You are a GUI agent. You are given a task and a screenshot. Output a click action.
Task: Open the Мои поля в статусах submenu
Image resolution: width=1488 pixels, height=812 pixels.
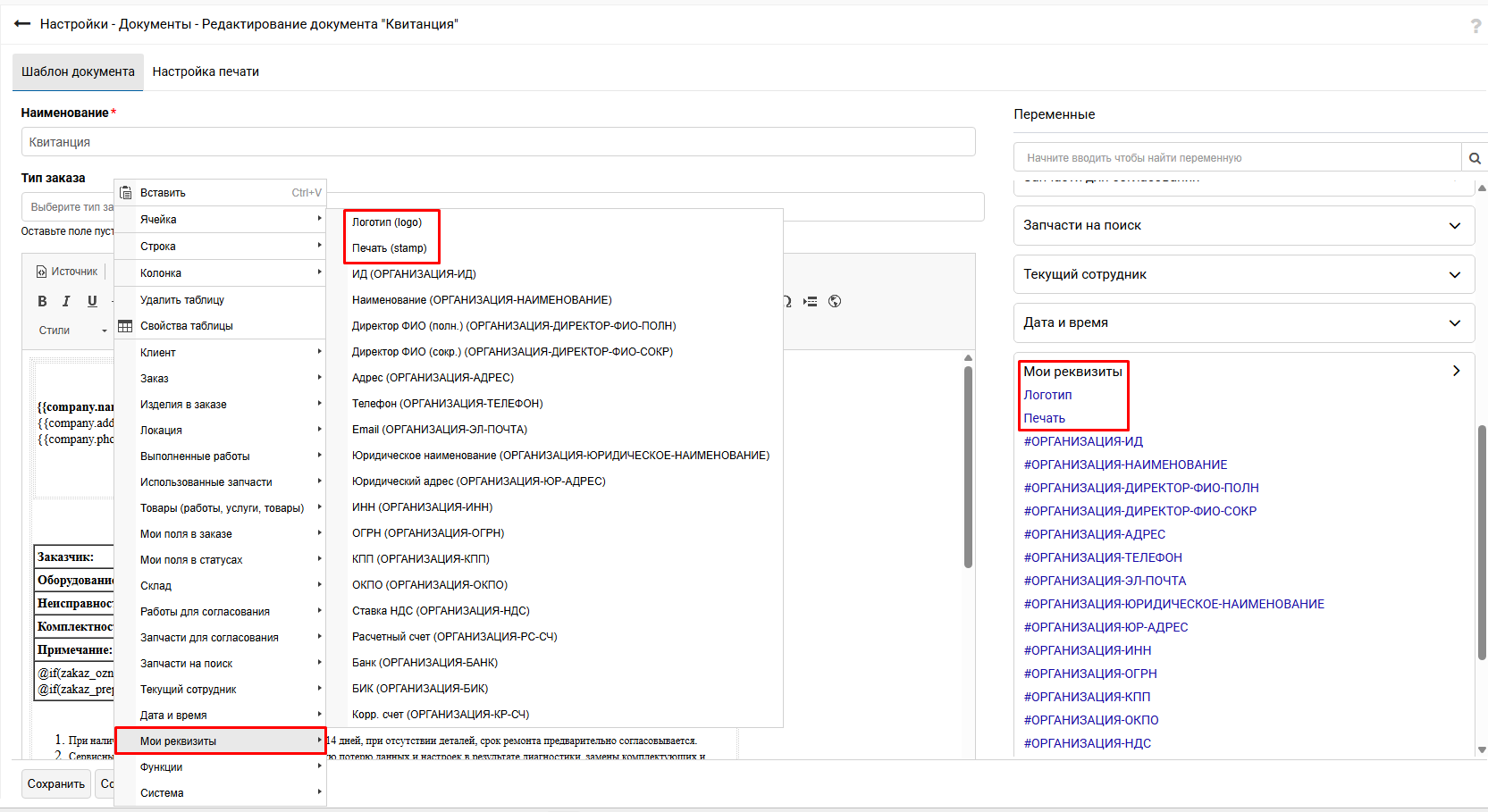coord(220,560)
